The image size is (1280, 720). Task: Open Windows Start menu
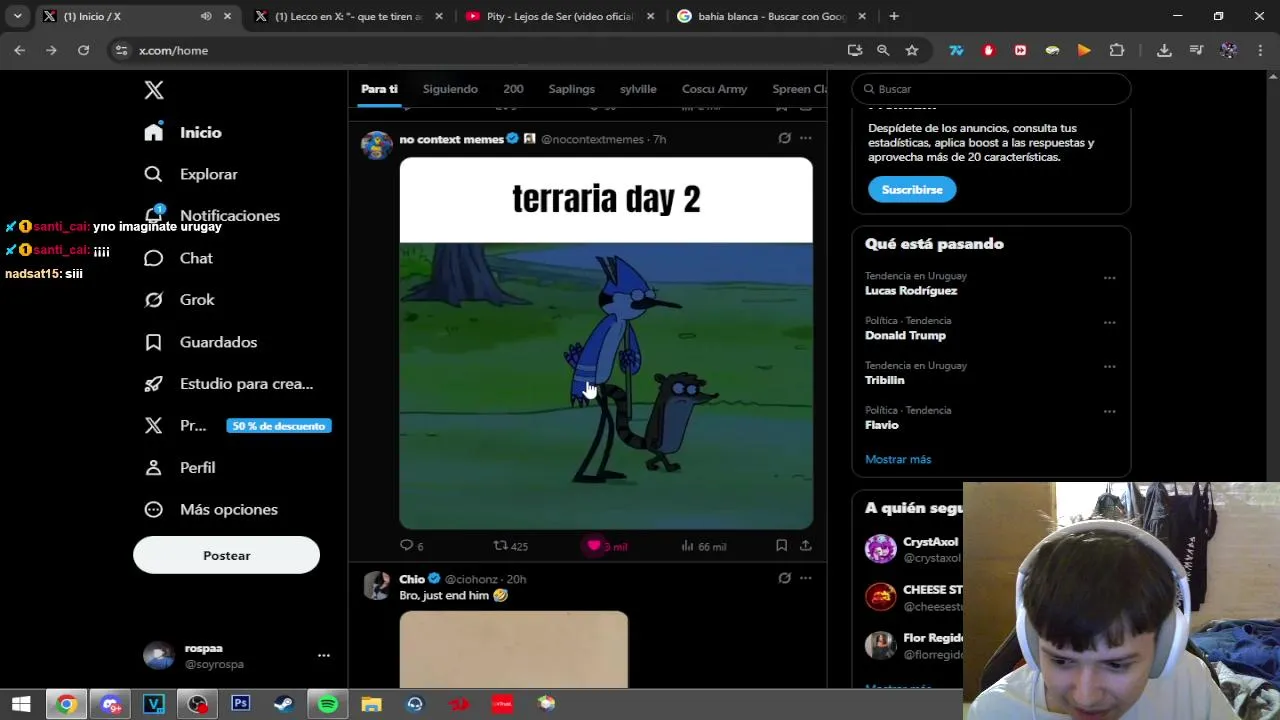point(20,704)
